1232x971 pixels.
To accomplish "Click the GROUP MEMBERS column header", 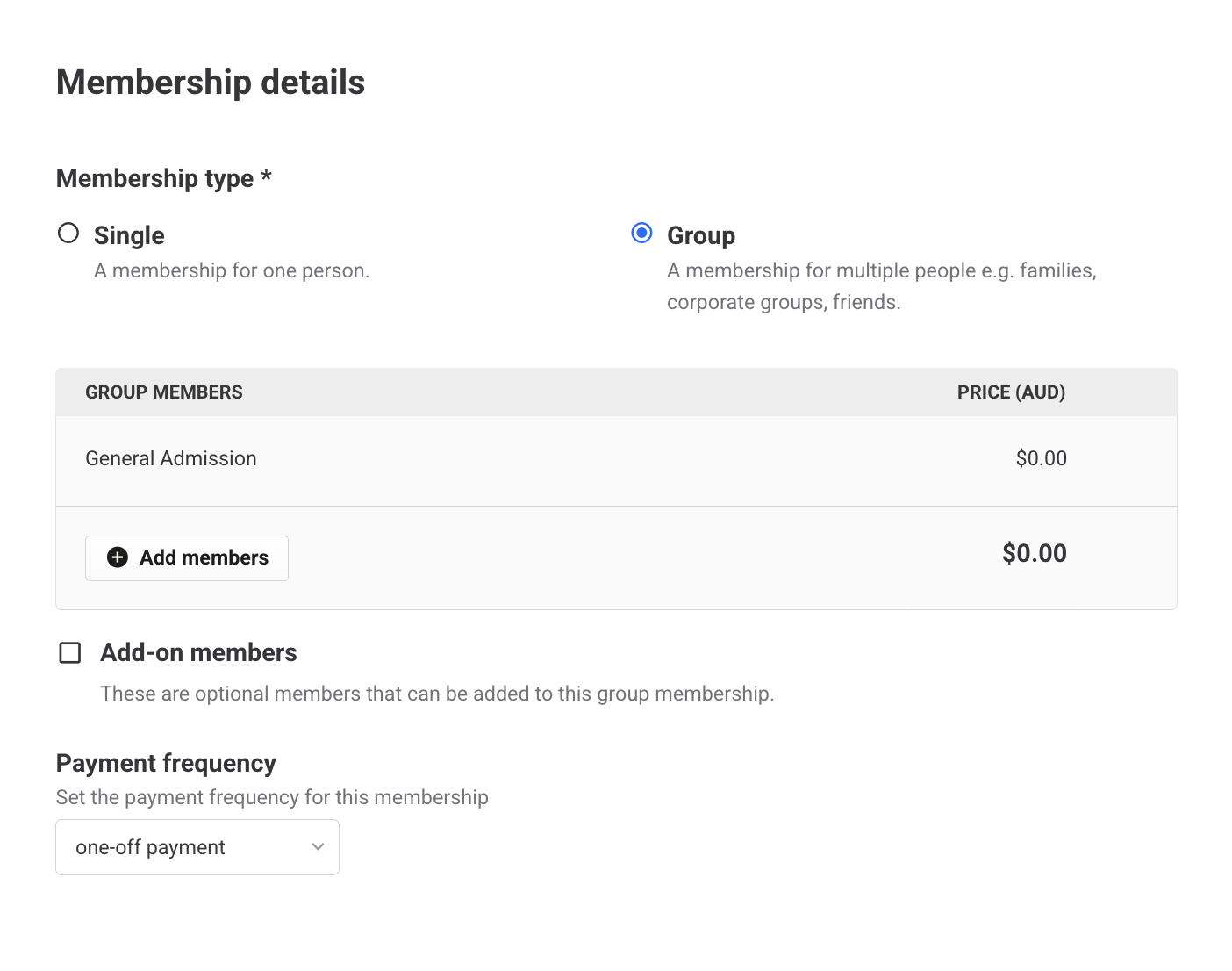I will pyautogui.click(x=164, y=392).
